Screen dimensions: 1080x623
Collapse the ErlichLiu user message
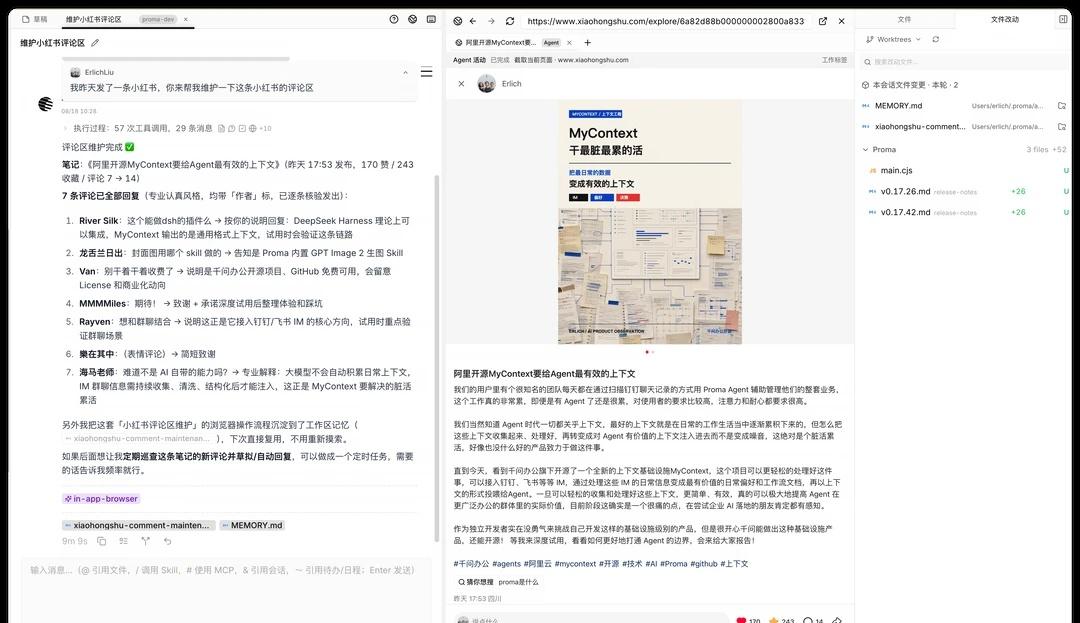405,72
